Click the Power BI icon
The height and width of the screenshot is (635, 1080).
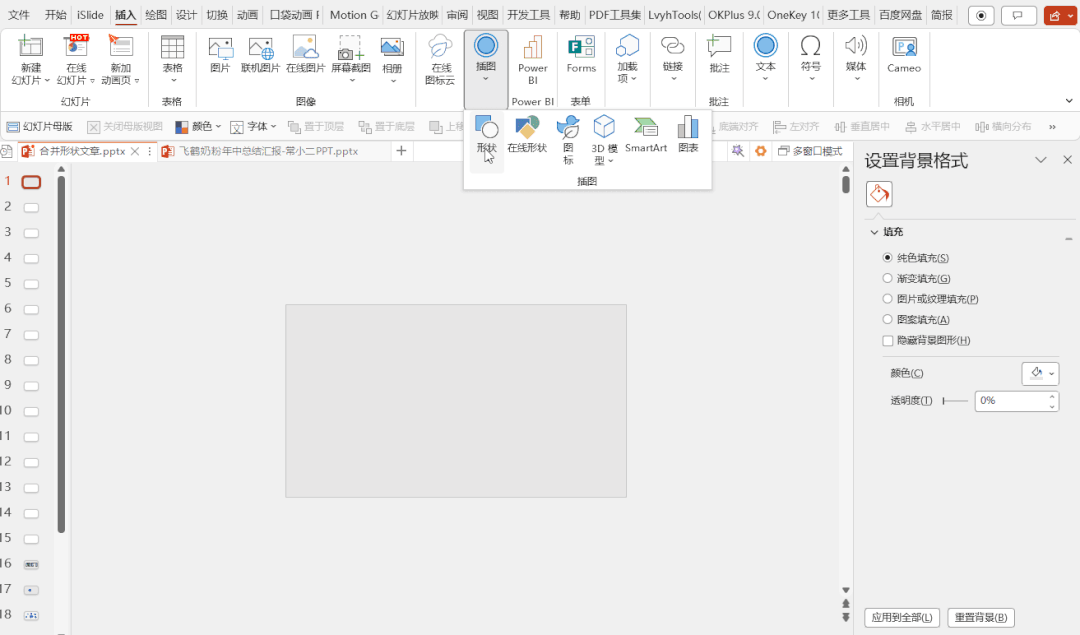tap(532, 48)
